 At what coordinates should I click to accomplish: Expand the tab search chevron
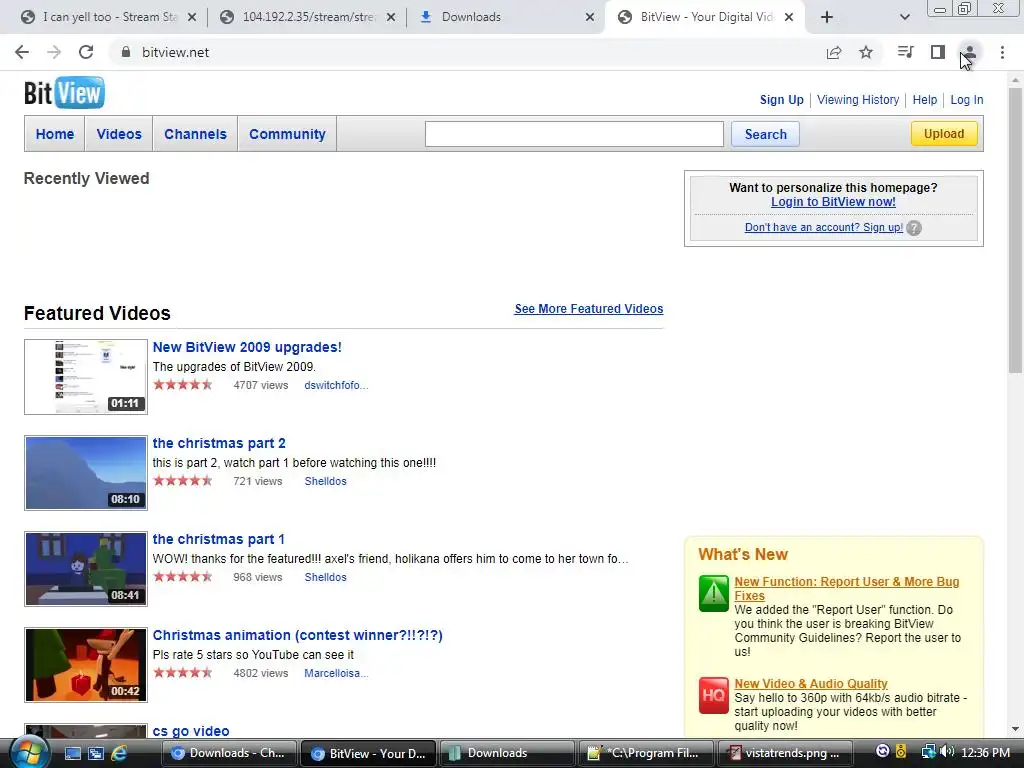click(x=904, y=17)
